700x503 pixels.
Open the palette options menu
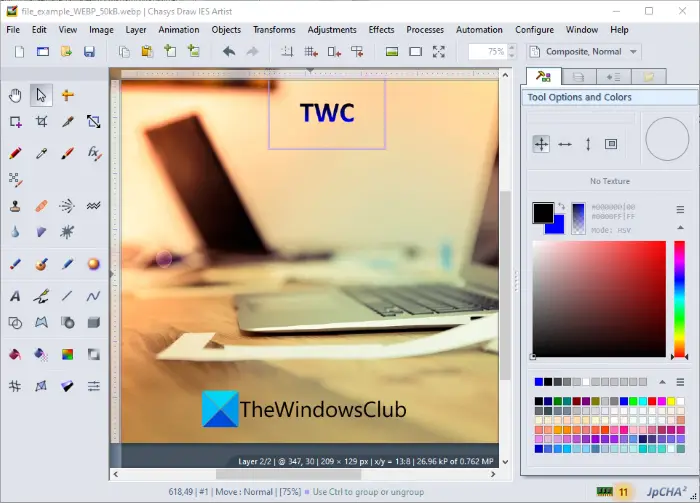tap(680, 382)
